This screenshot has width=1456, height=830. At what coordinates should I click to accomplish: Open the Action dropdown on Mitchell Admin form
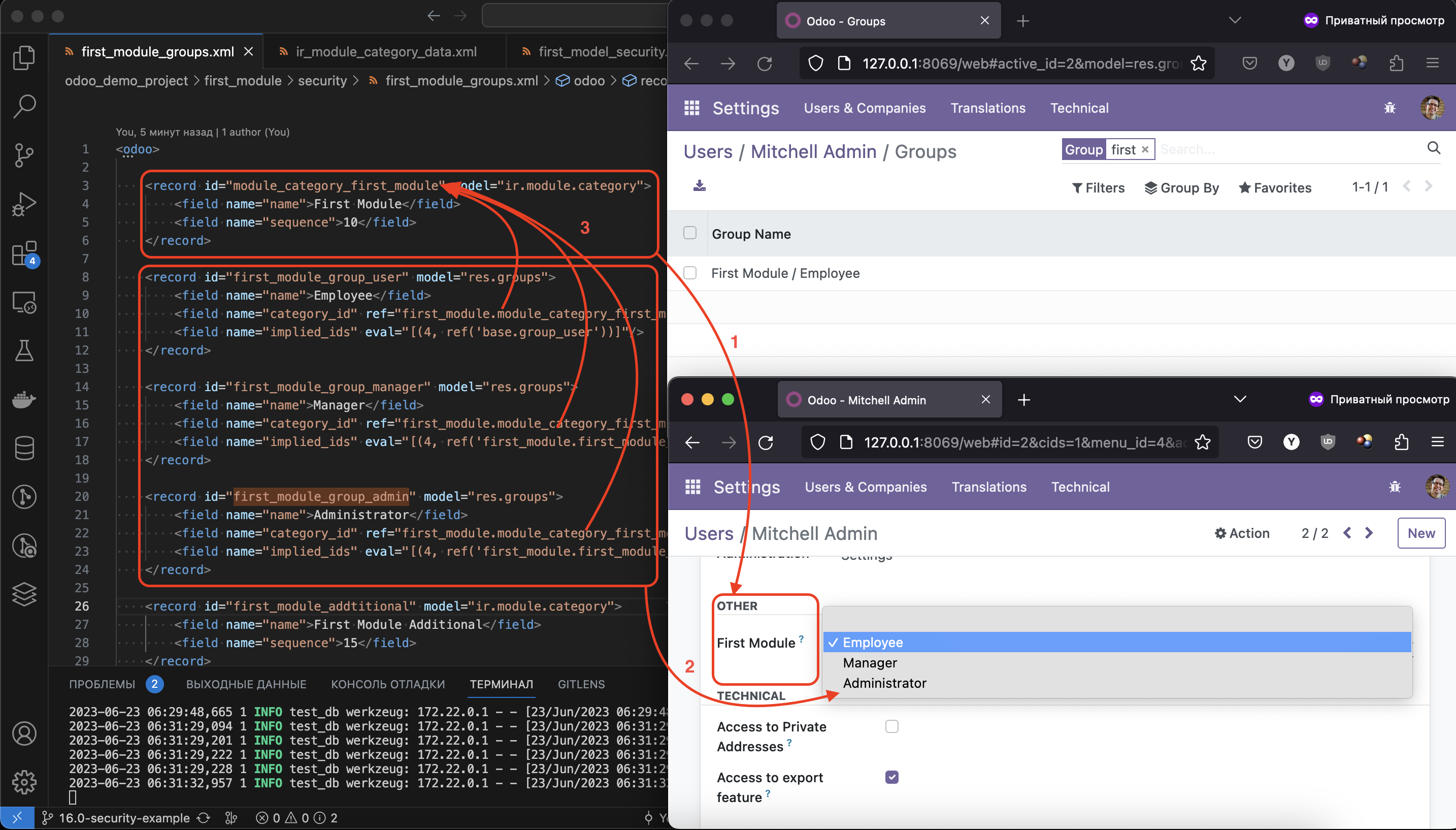(1242, 533)
